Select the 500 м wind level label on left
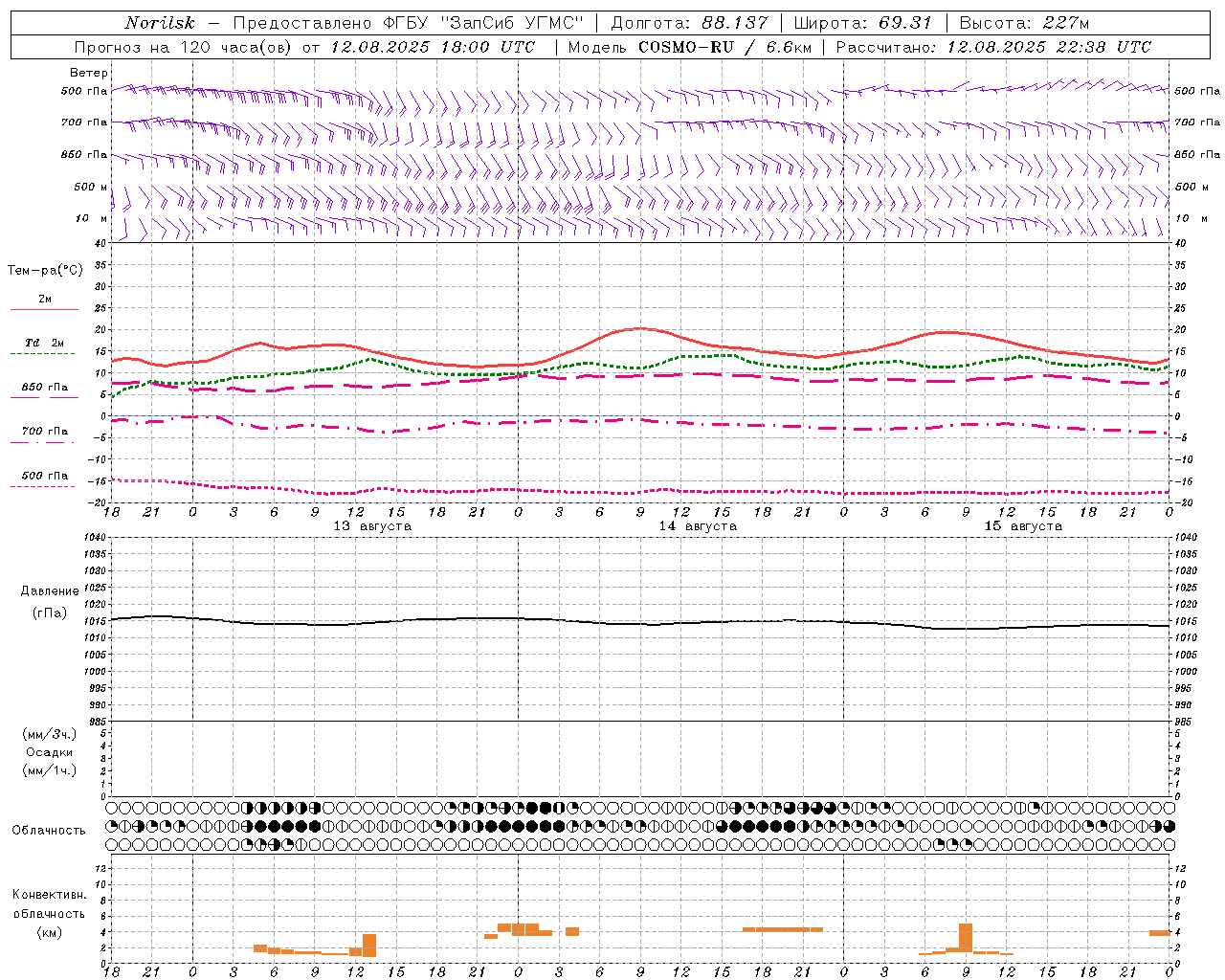The height and width of the screenshot is (980, 1225). pyautogui.click(x=91, y=187)
